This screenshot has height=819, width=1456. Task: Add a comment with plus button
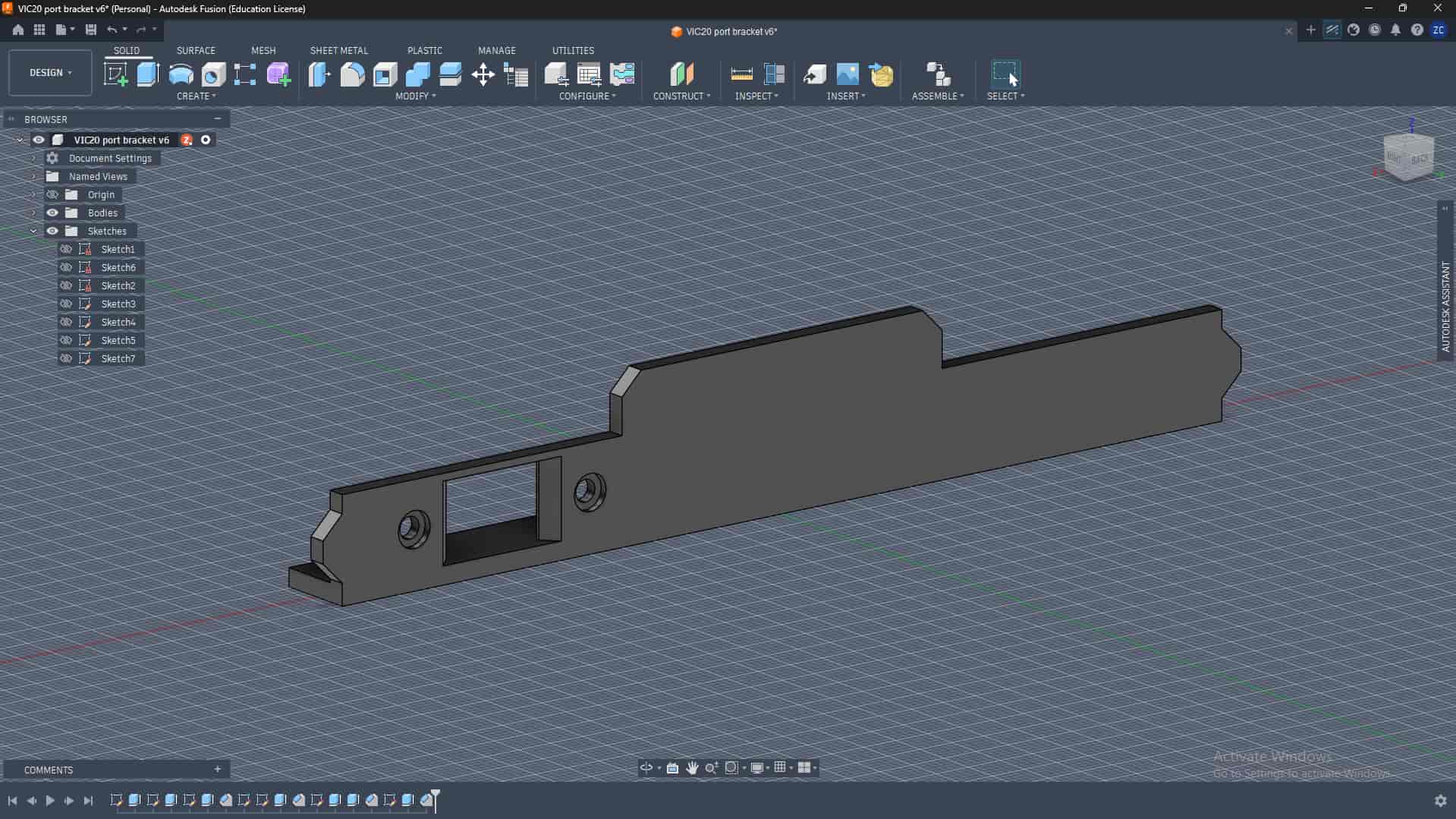pyautogui.click(x=218, y=769)
